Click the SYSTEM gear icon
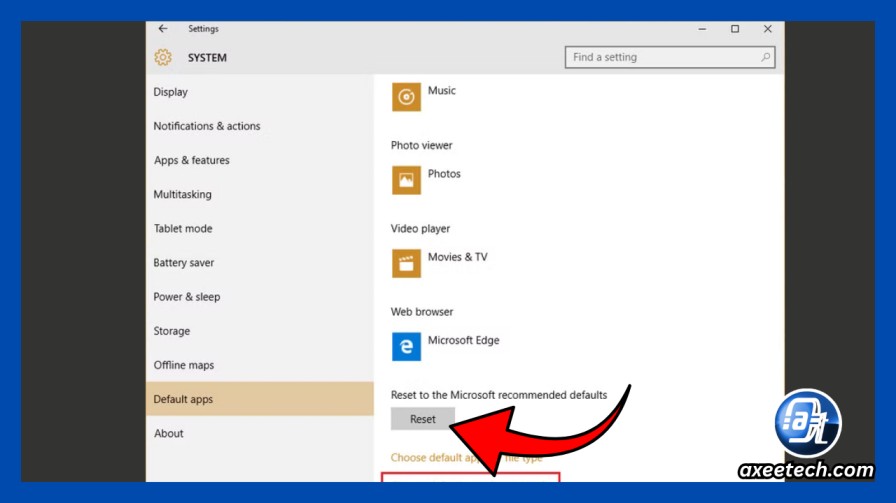The height and width of the screenshot is (503, 896). coord(163,57)
